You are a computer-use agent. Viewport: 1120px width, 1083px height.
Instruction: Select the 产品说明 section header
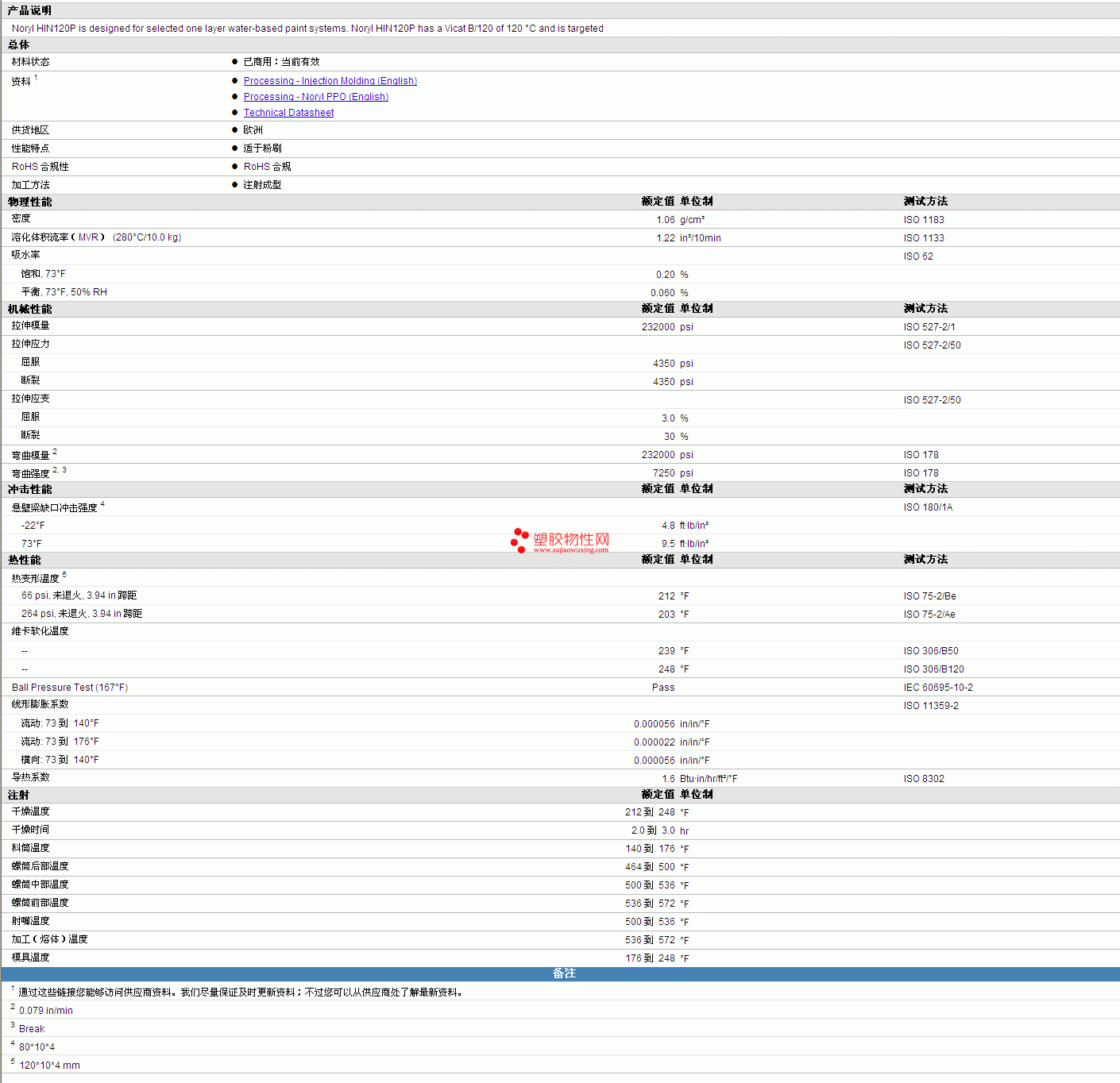tap(29, 10)
